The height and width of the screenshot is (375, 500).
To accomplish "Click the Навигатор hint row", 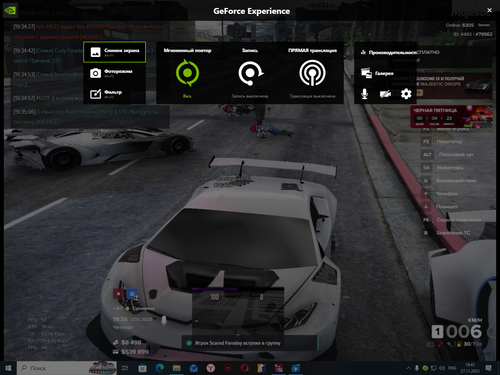I will (x=443, y=141).
